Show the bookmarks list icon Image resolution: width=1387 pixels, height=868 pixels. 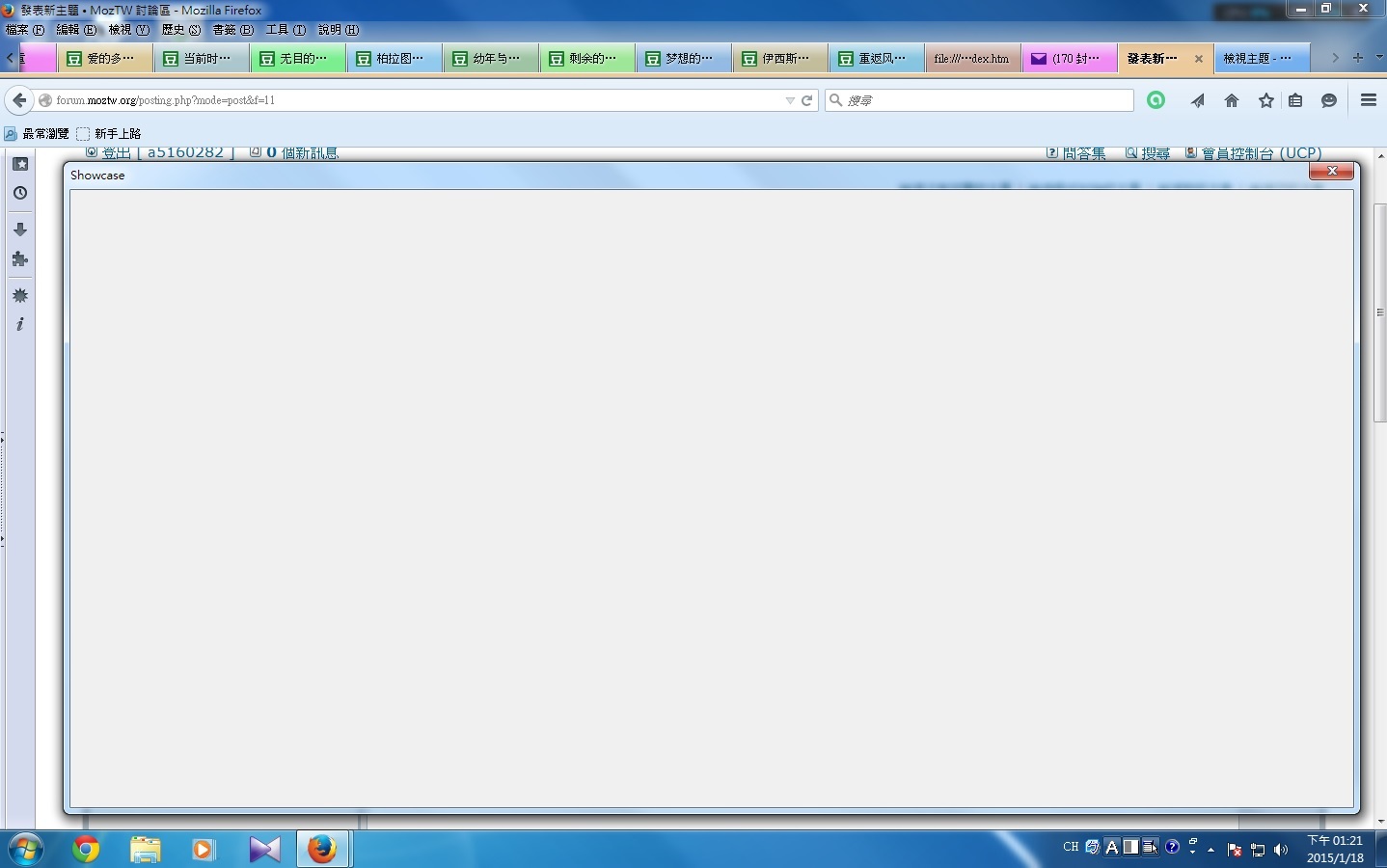point(1295,100)
